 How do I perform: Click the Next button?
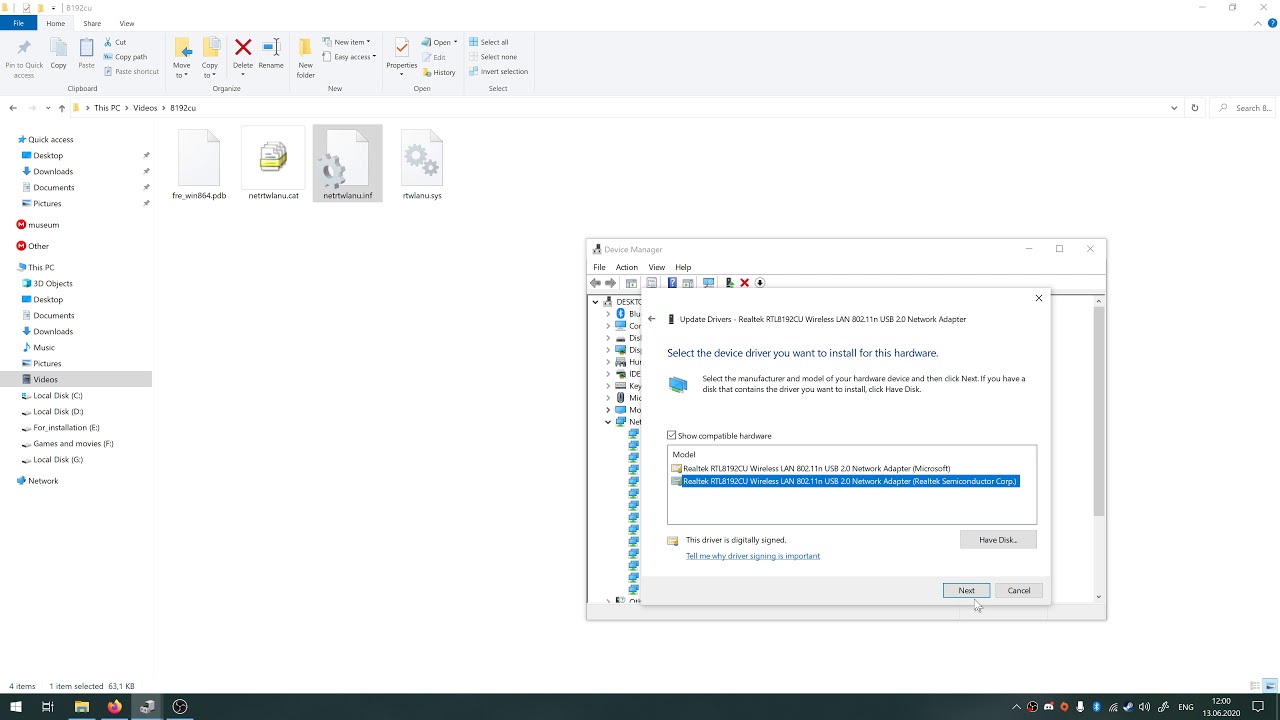966,590
